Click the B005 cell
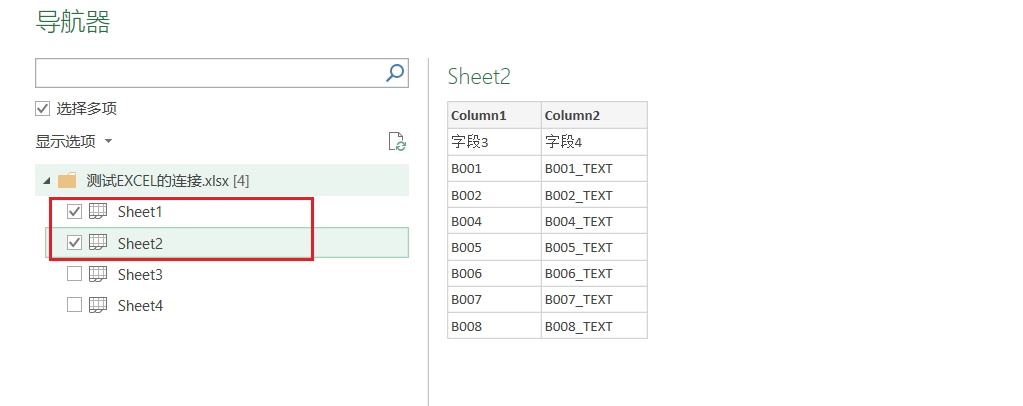This screenshot has width=1023, height=406. pyautogui.click(x=495, y=247)
